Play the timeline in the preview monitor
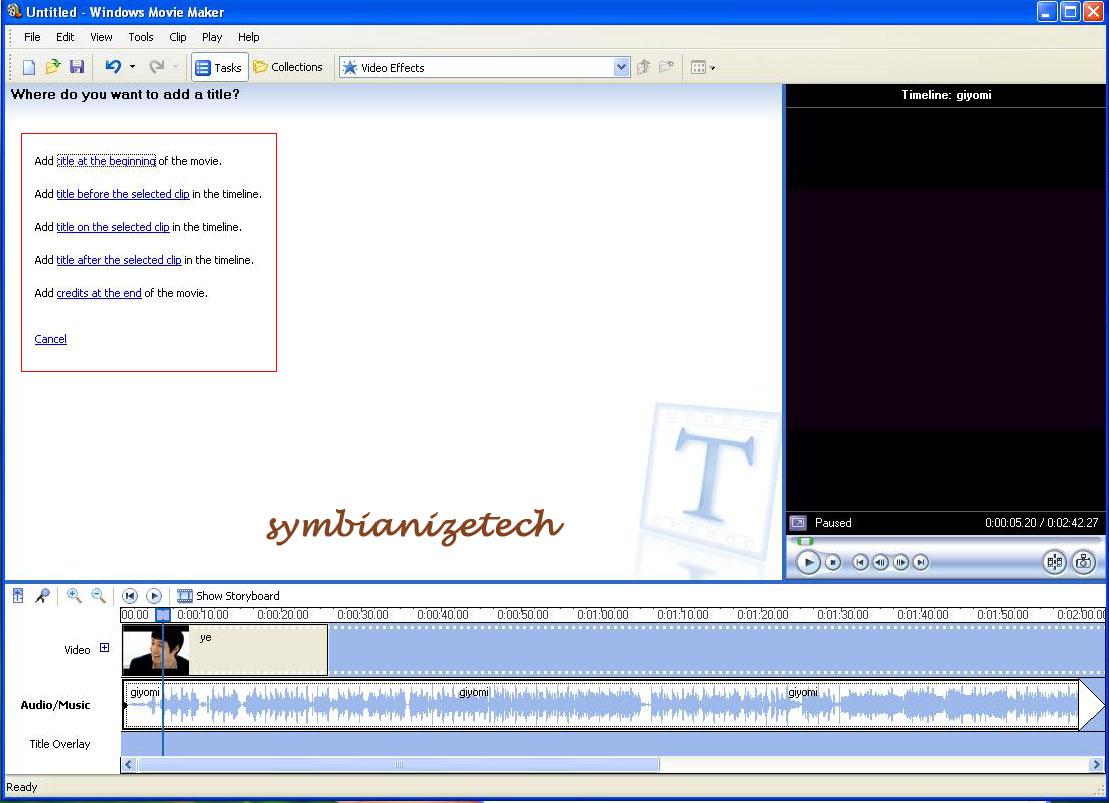This screenshot has width=1109, height=803. click(808, 562)
